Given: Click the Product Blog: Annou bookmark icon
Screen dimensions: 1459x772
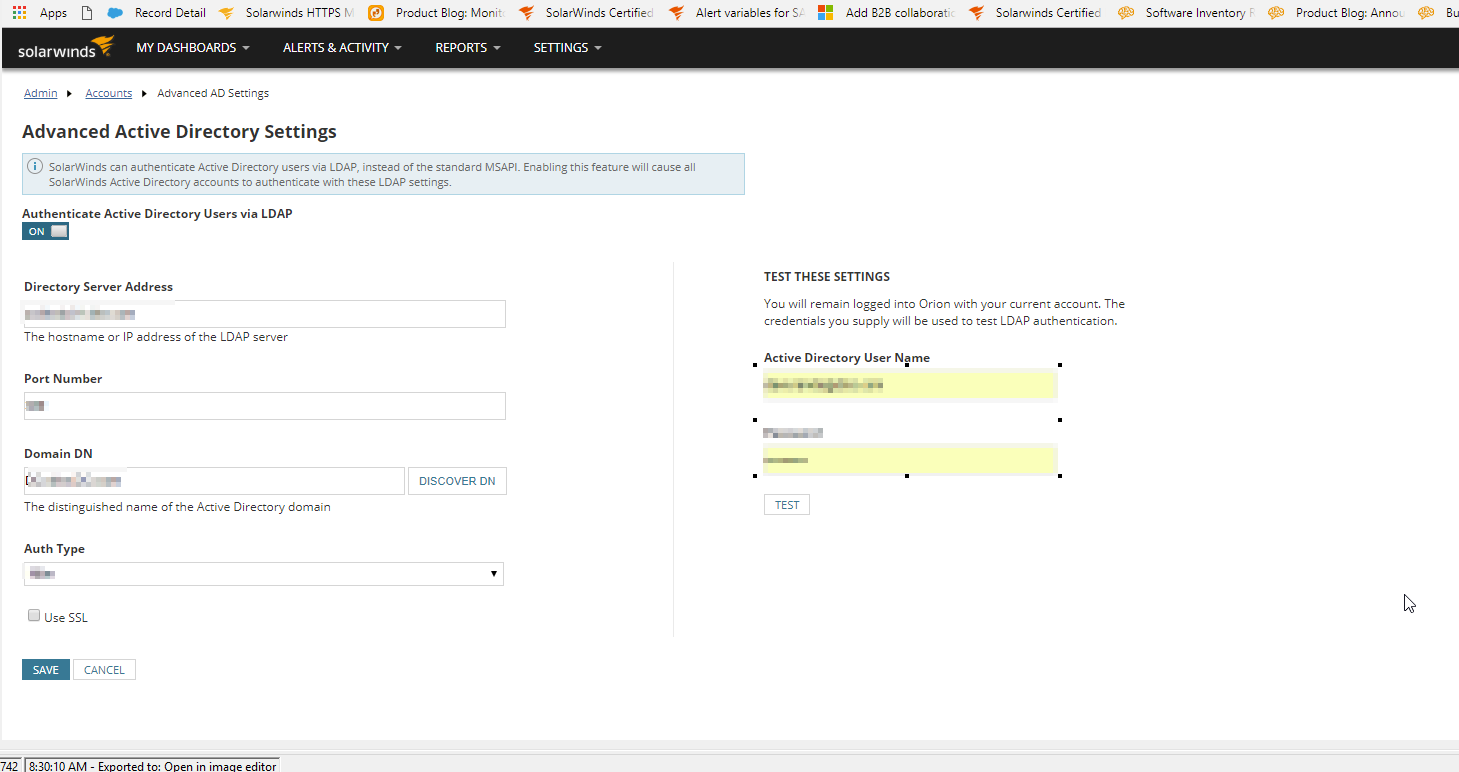Looking at the screenshot, I should (1276, 13).
